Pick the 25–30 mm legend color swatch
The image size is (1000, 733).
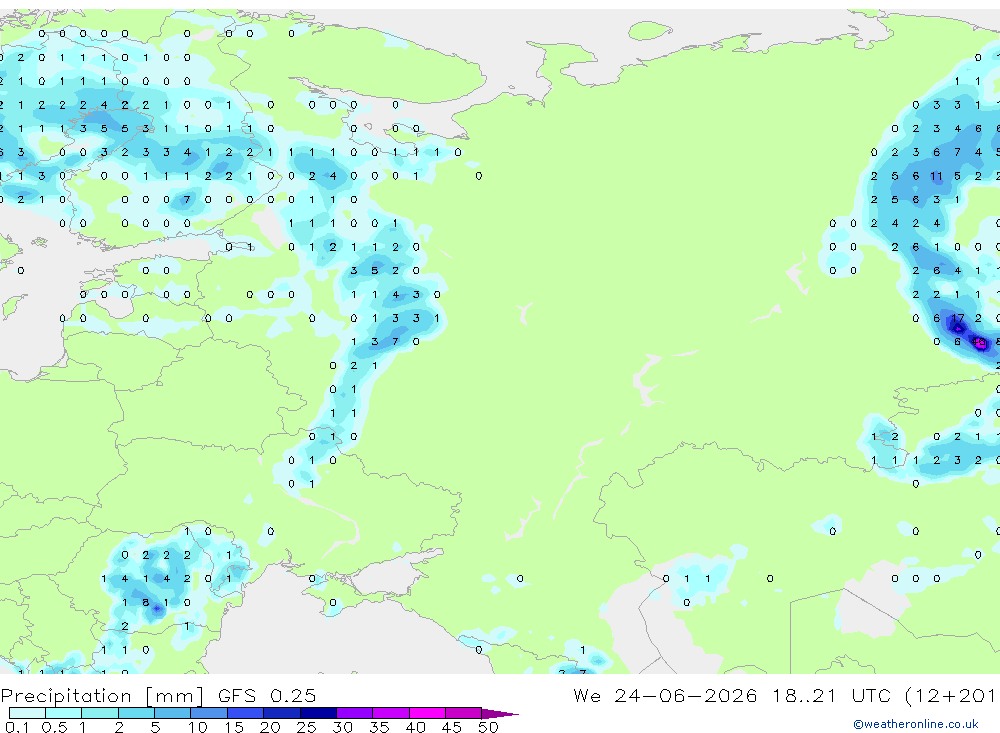pyautogui.click(x=318, y=713)
